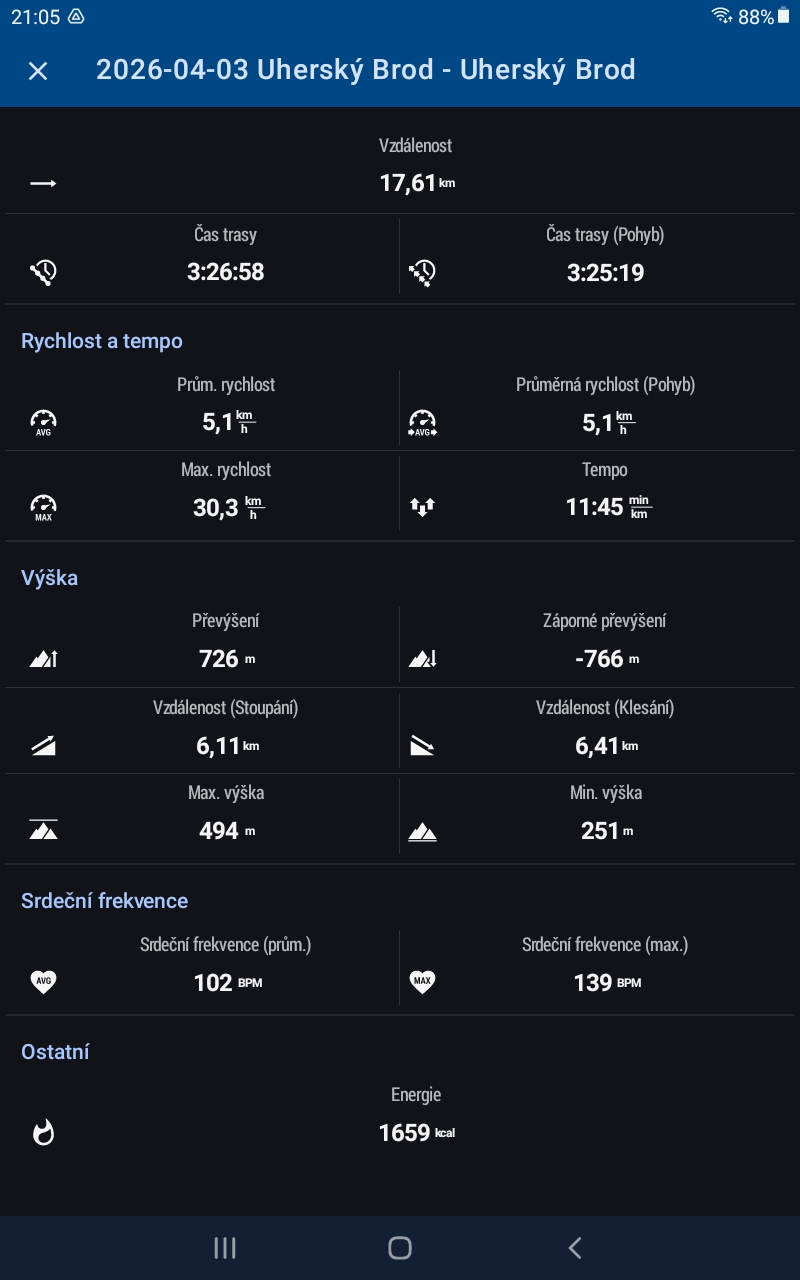Tap the average speed gauge icon
Viewport: 800px width, 1280px height.
click(43, 423)
